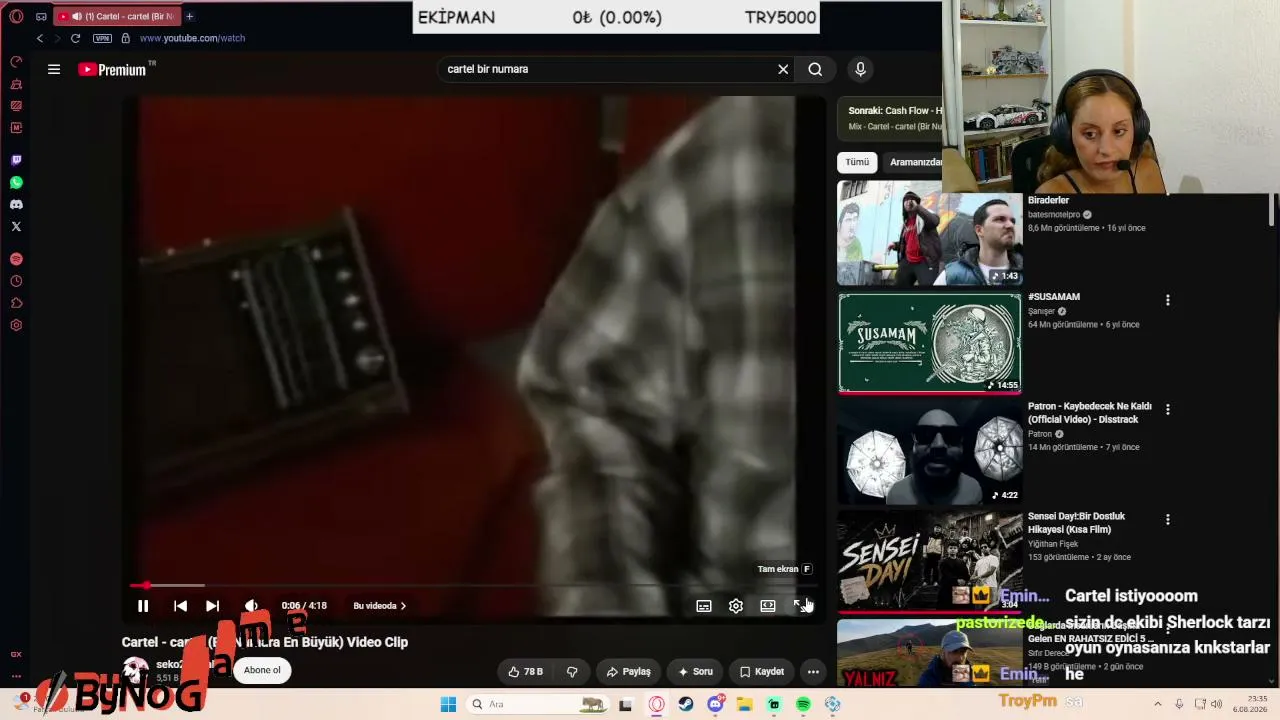Clear the search query with X
The image size is (1280, 720).
(x=783, y=69)
